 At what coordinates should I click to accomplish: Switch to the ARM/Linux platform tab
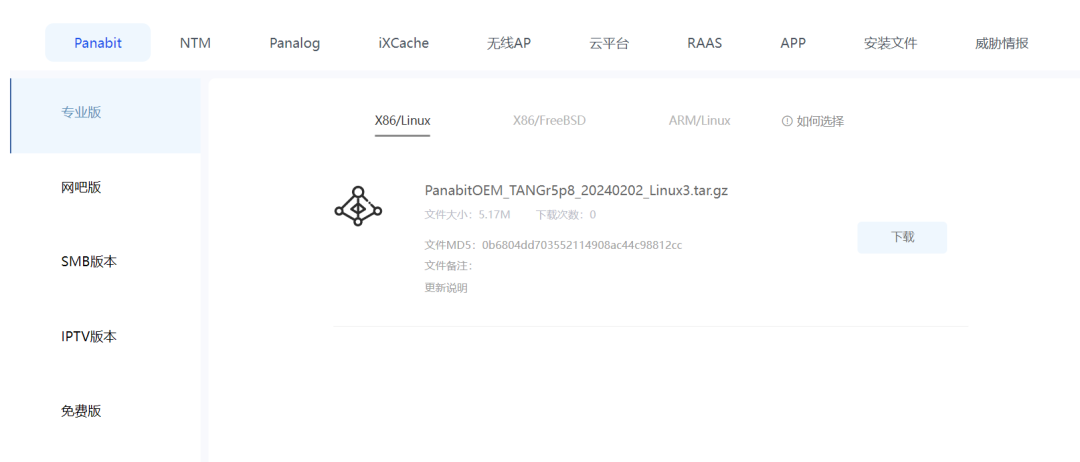coord(699,120)
